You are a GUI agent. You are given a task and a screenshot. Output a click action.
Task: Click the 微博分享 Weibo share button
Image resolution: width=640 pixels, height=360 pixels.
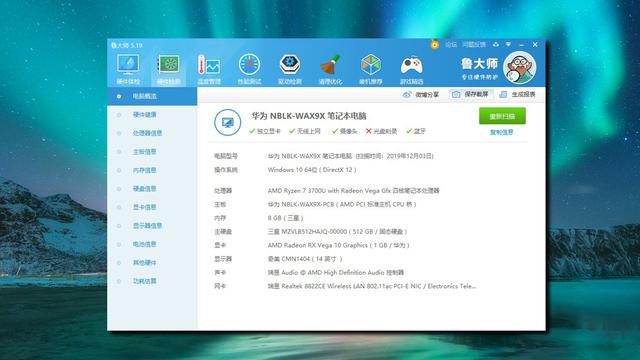pyautogui.click(x=421, y=94)
